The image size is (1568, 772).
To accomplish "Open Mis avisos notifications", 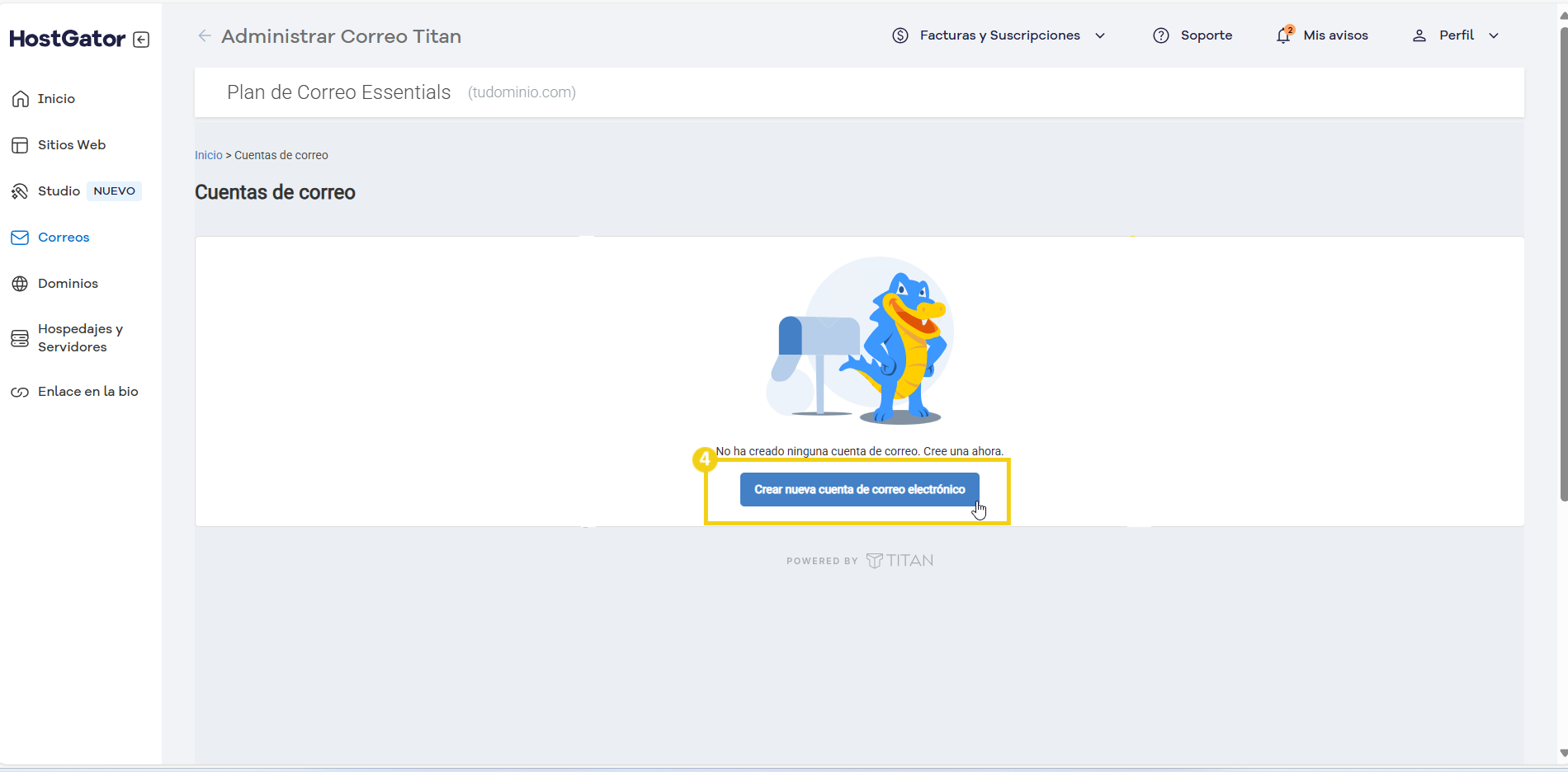I will (x=1336, y=35).
